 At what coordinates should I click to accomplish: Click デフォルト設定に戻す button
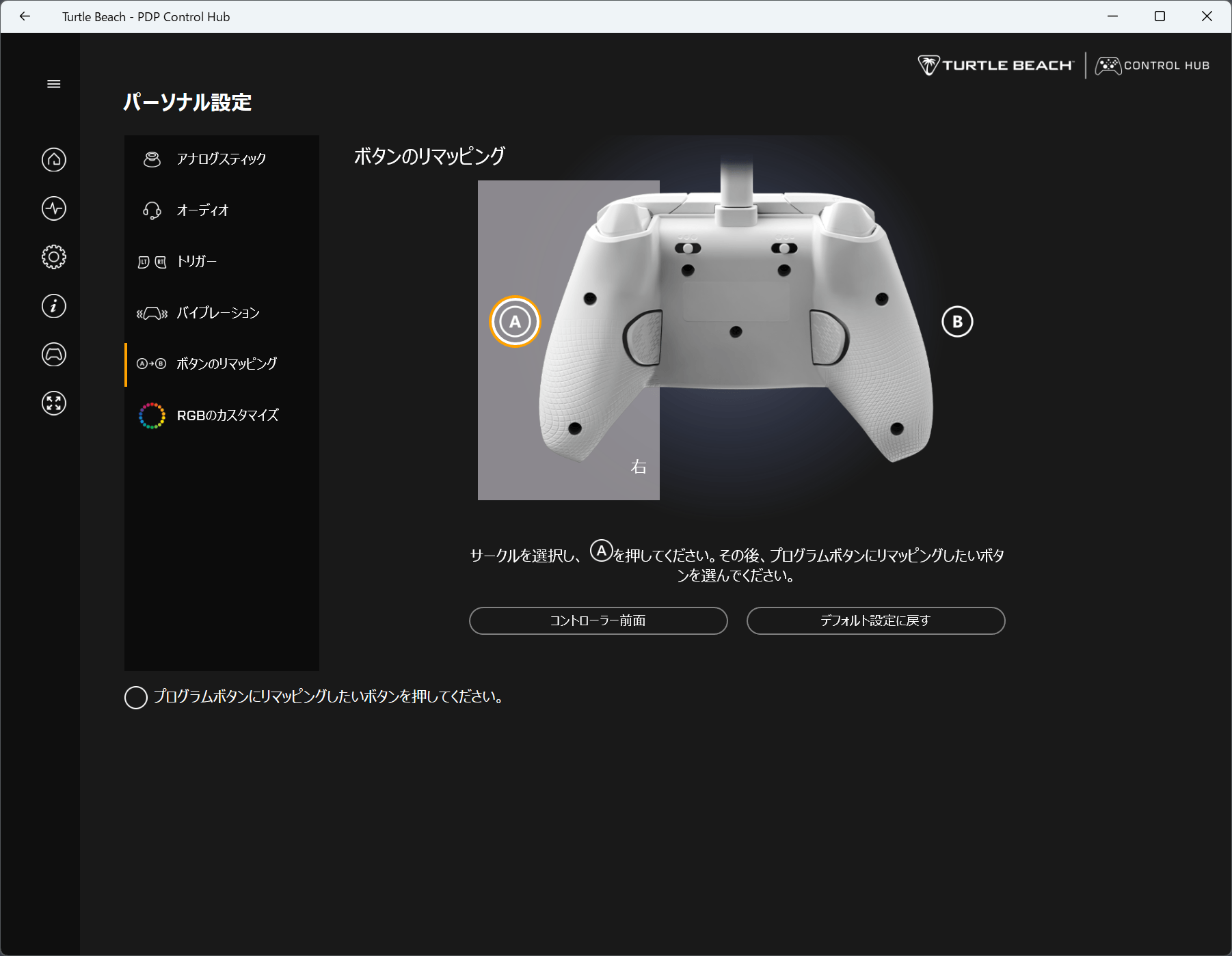(x=875, y=620)
